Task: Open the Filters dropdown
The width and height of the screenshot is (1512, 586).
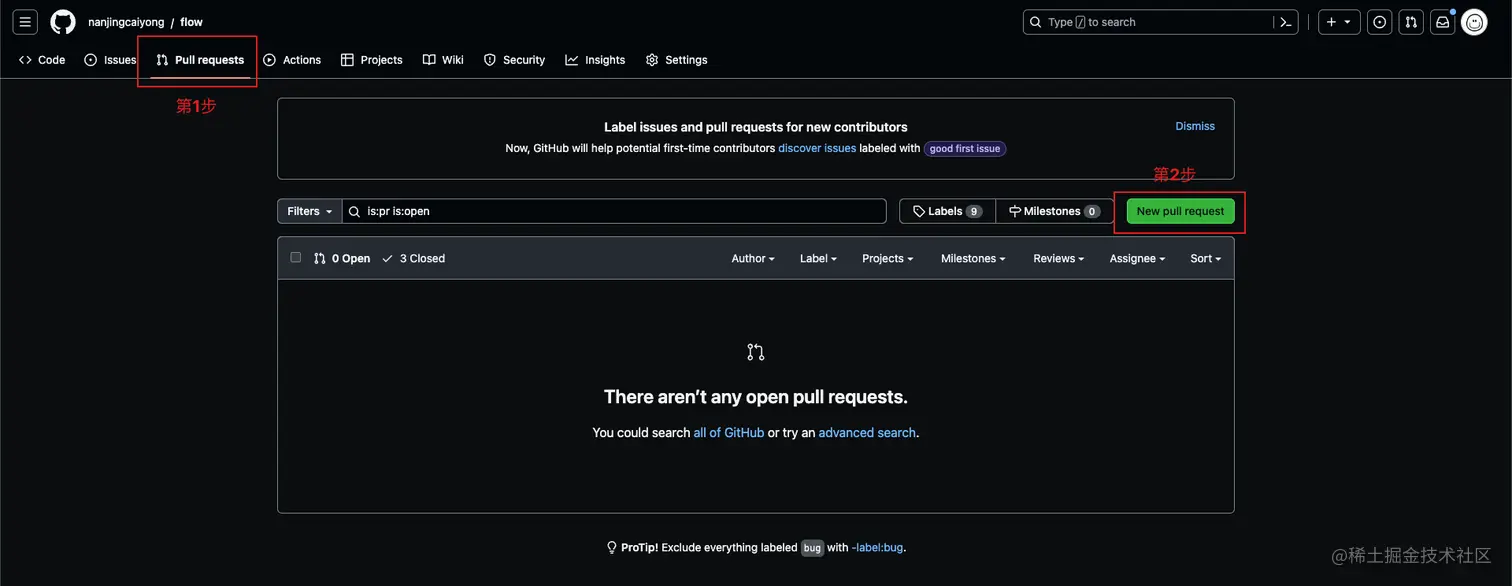Action: (309, 211)
